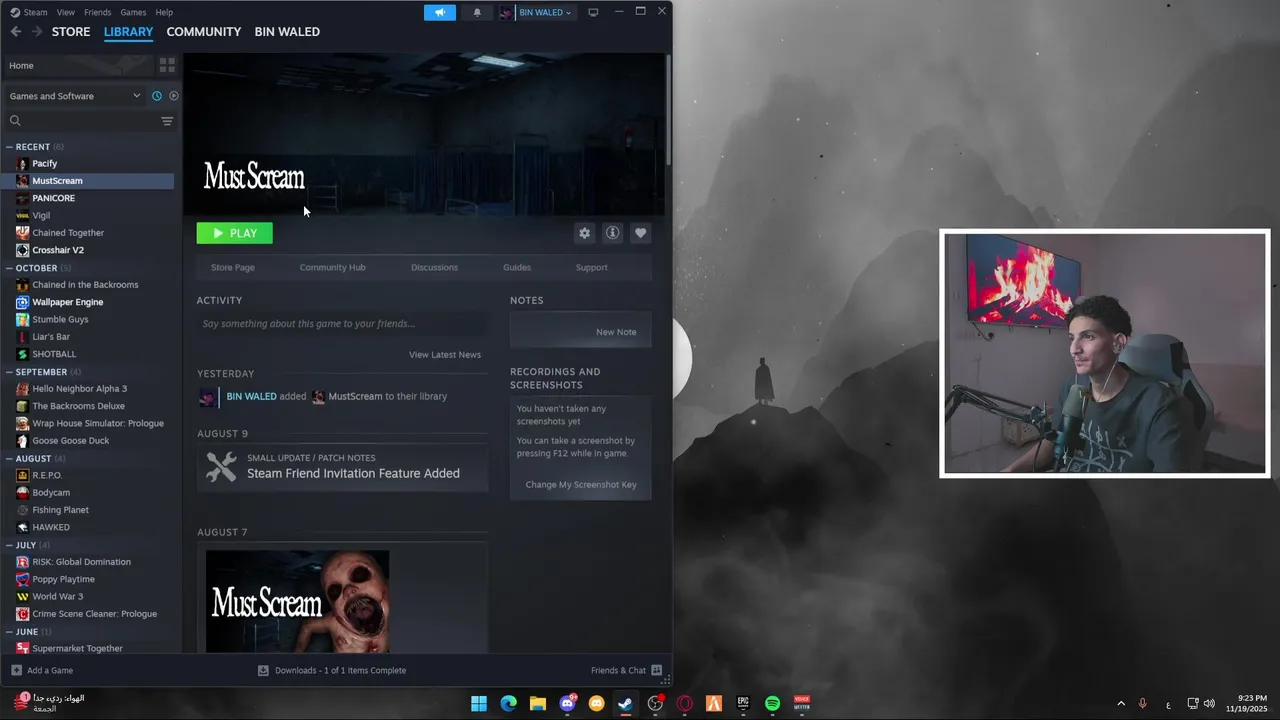Click the activity status text field
This screenshot has height=720, width=1280.
click(x=342, y=324)
